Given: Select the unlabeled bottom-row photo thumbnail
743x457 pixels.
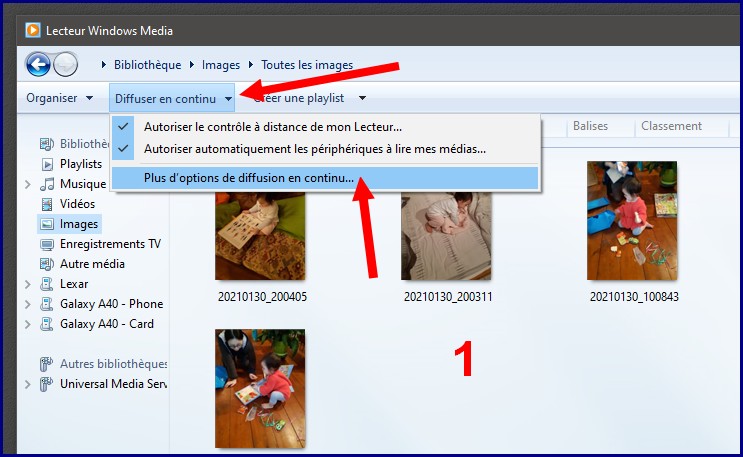Looking at the screenshot, I should click(x=260, y=388).
